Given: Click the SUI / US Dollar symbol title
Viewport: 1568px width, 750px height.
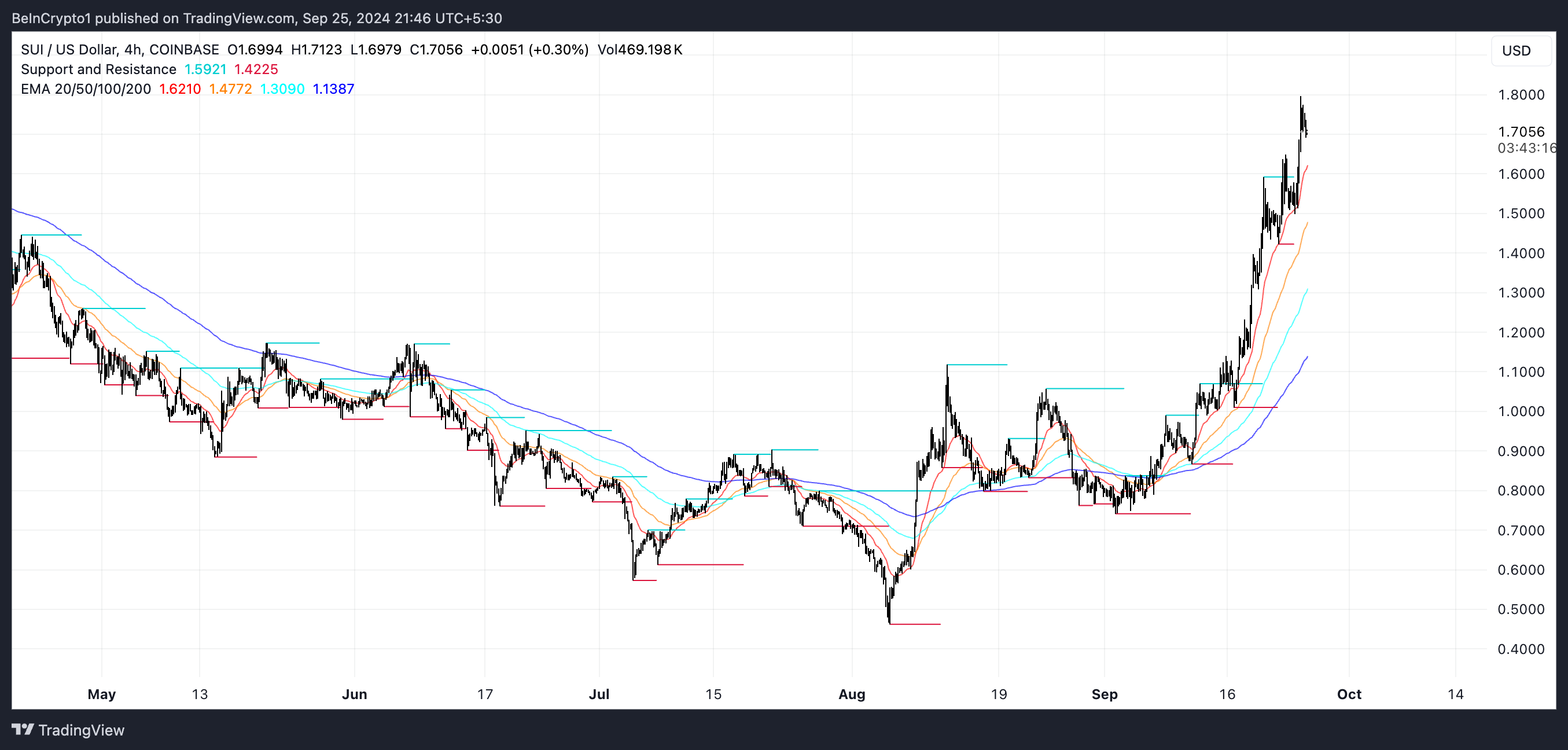Looking at the screenshot, I should (68, 49).
